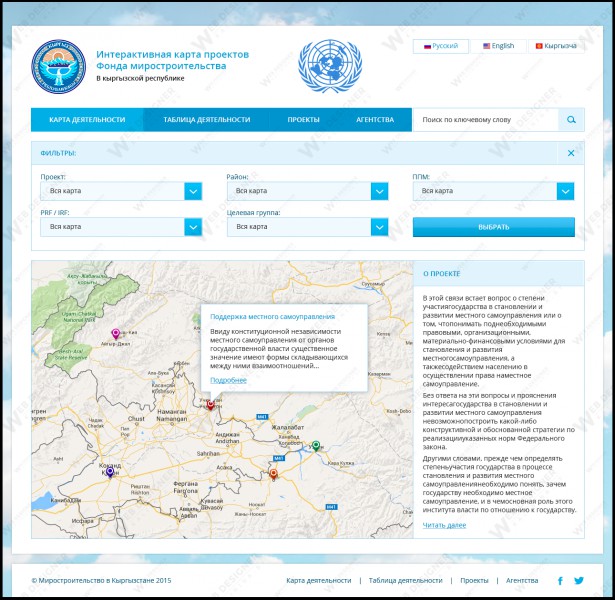Close the filters panel with the X icon
Viewport: 615px width, 600px height.
tap(571, 153)
